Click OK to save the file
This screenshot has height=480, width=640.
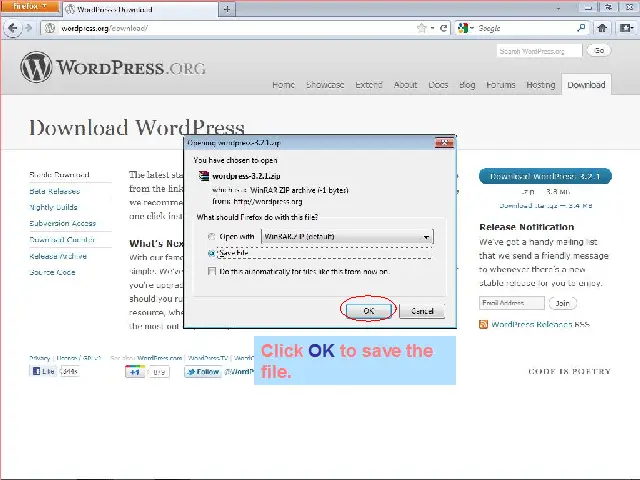(369, 311)
